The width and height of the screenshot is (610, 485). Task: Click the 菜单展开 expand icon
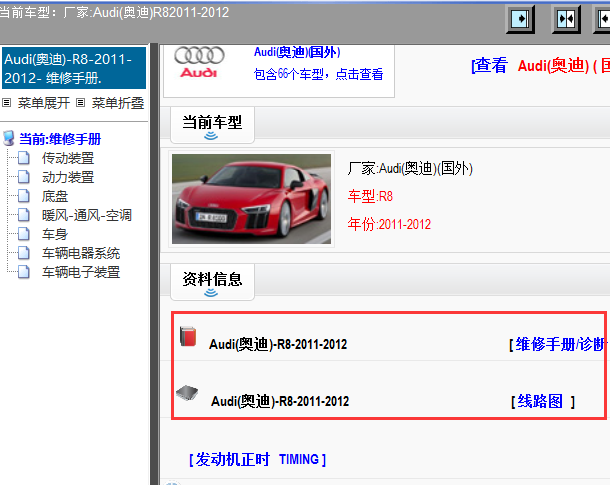tap(7, 103)
